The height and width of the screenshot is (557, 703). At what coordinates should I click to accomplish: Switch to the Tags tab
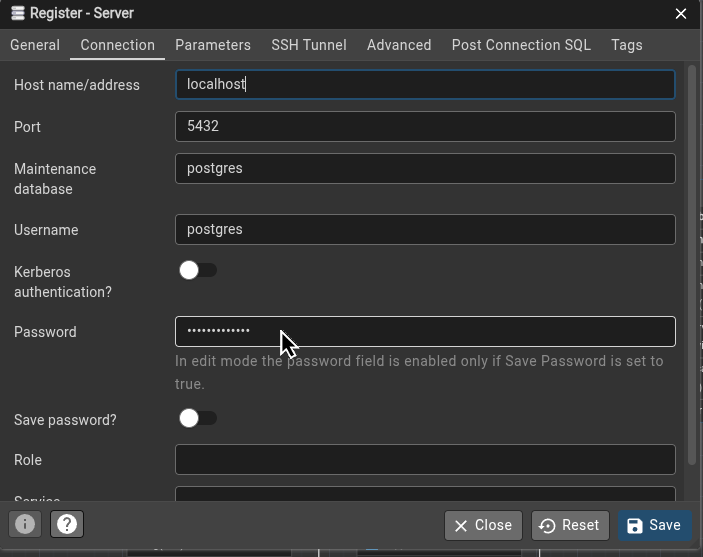coord(627,45)
